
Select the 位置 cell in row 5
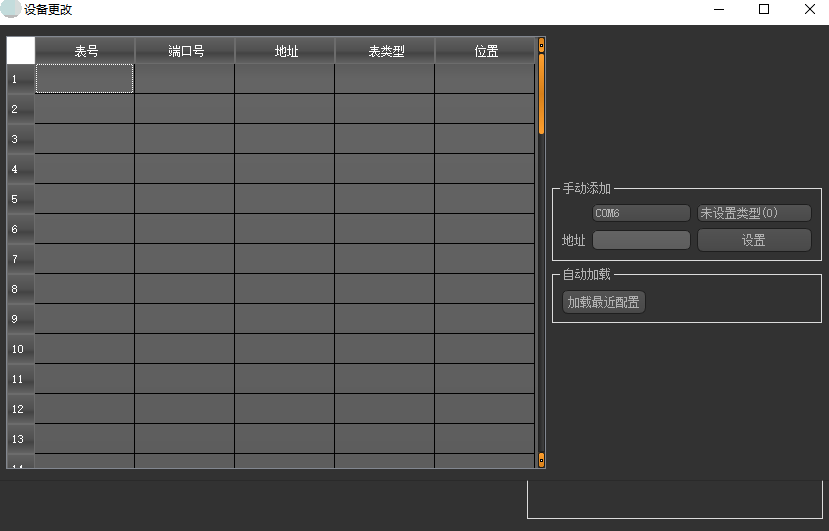484,199
